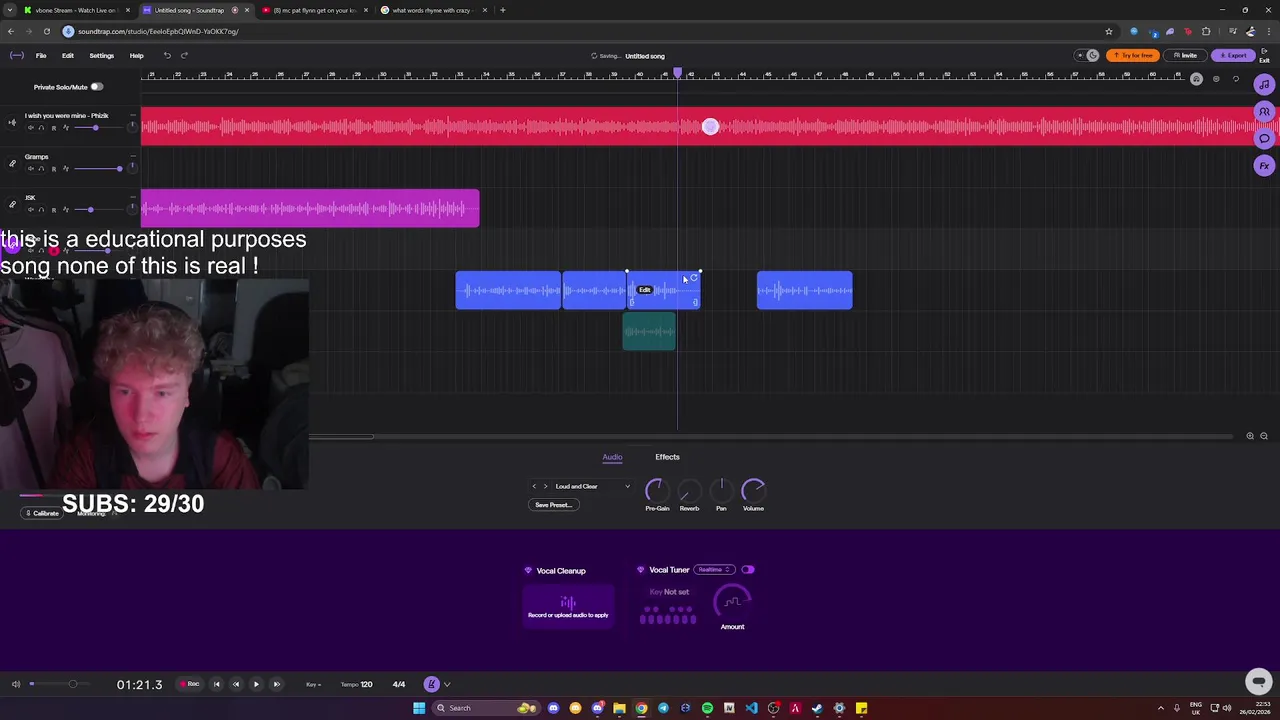The height and width of the screenshot is (720, 1280).
Task: Open Spotify from the taskbar
Action: pos(707,708)
